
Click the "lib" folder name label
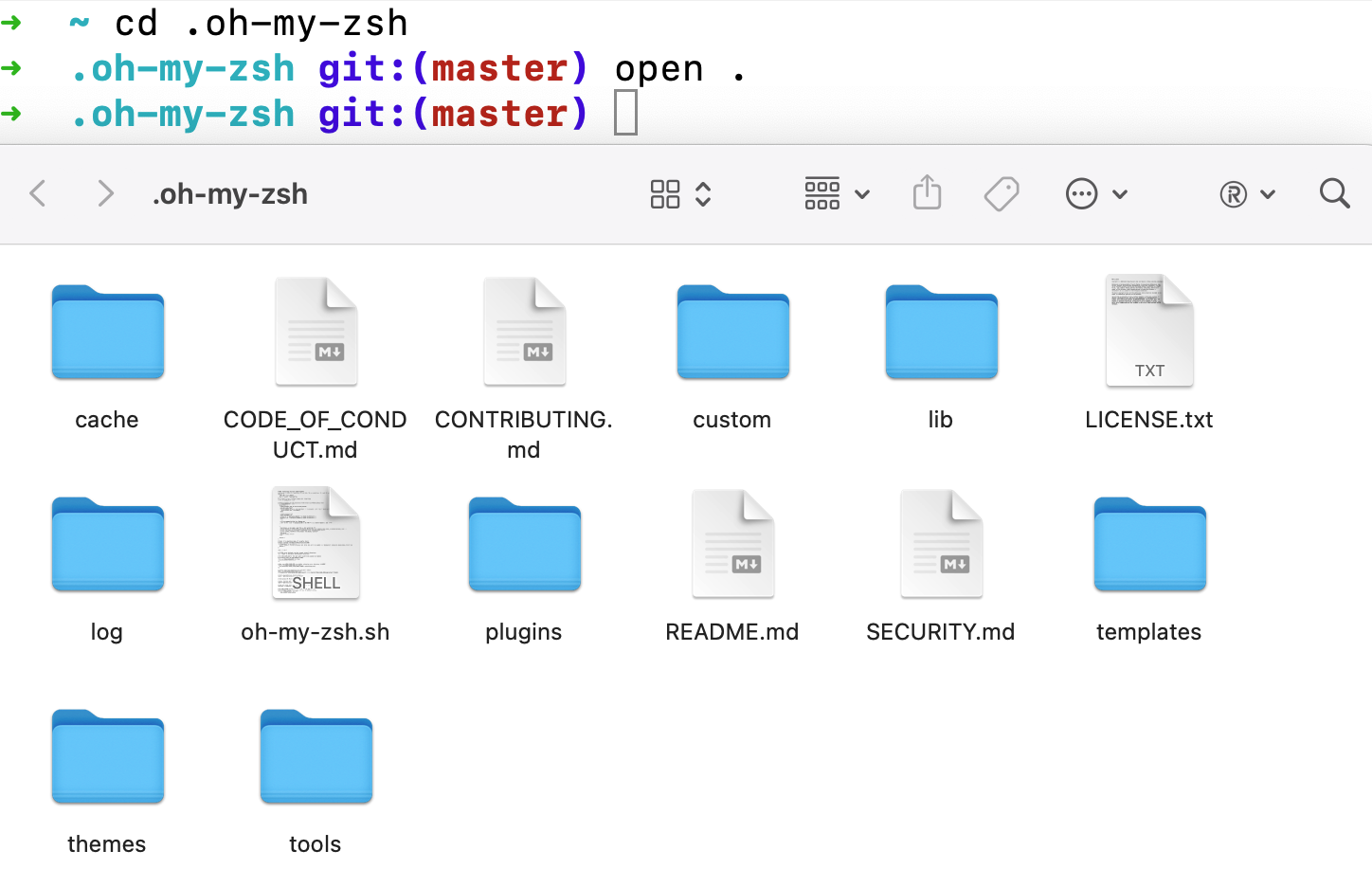pos(941,420)
